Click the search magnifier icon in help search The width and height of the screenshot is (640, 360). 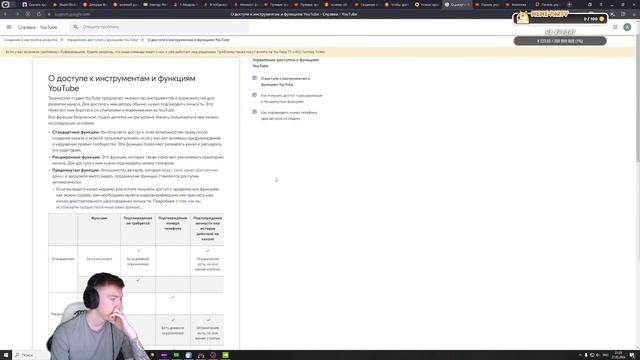(76, 27)
